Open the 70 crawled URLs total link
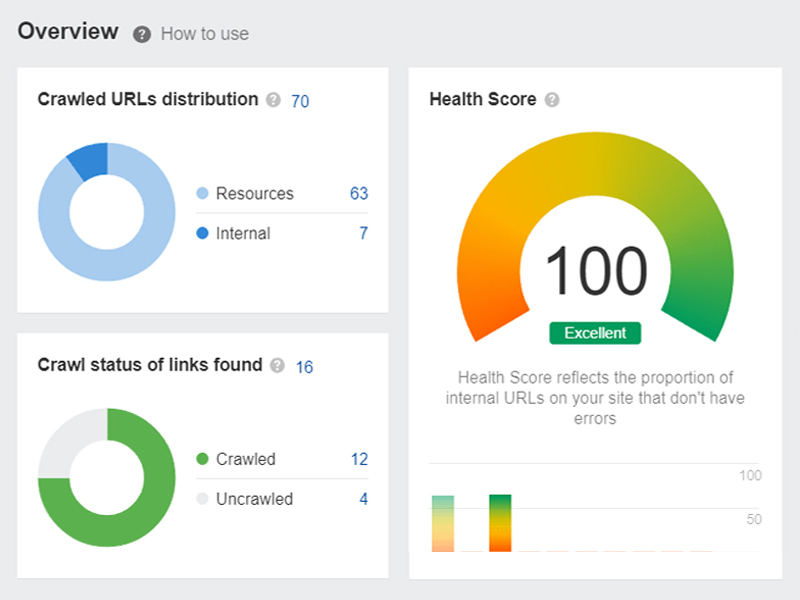 tap(300, 101)
